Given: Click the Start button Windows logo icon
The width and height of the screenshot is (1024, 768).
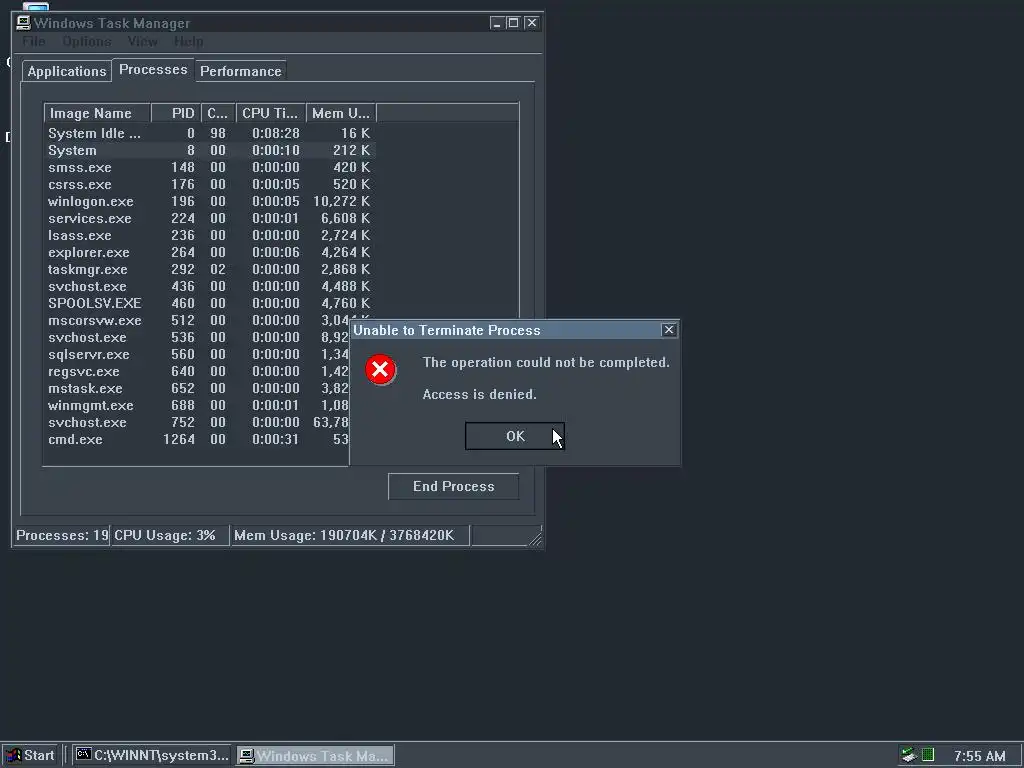Looking at the screenshot, I should click(14, 756).
